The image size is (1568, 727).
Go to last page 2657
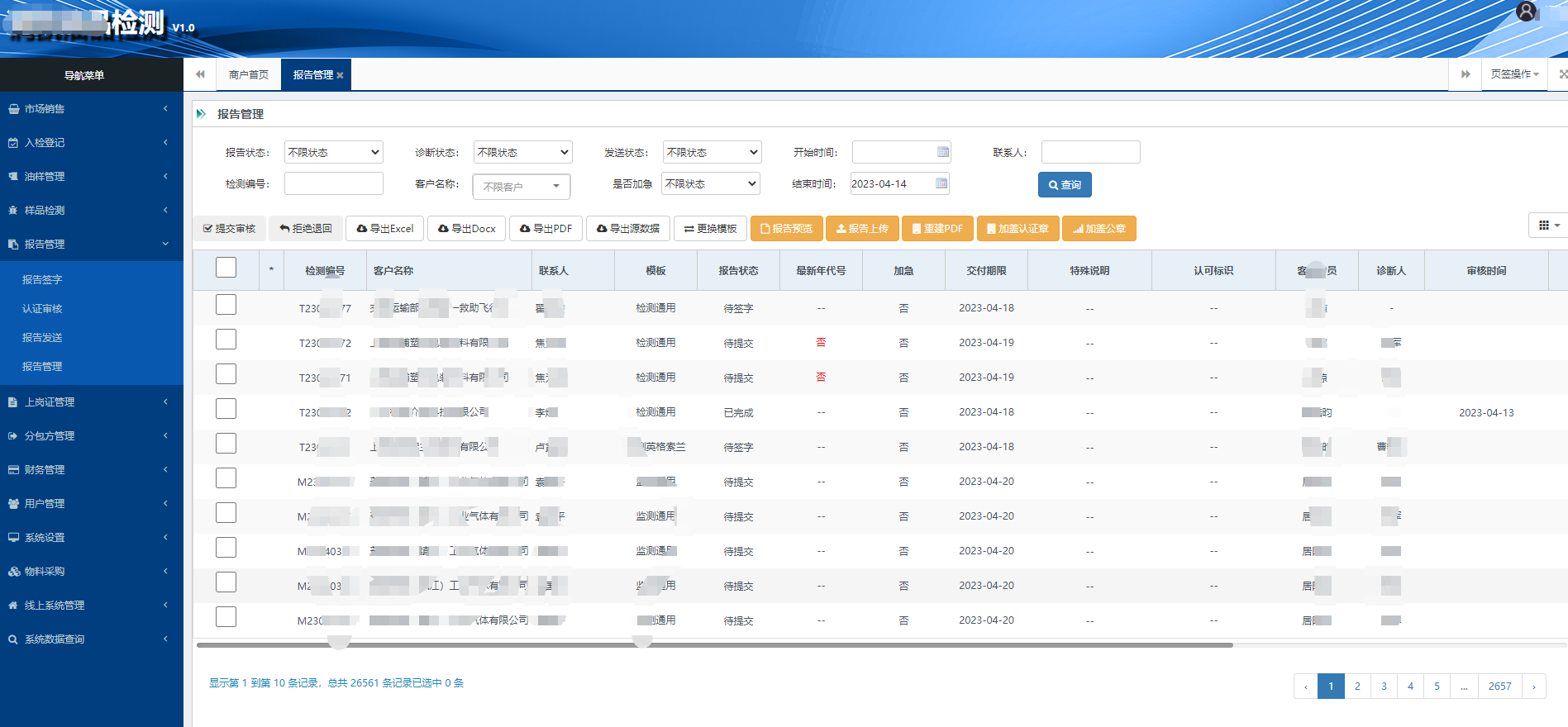click(x=1500, y=687)
